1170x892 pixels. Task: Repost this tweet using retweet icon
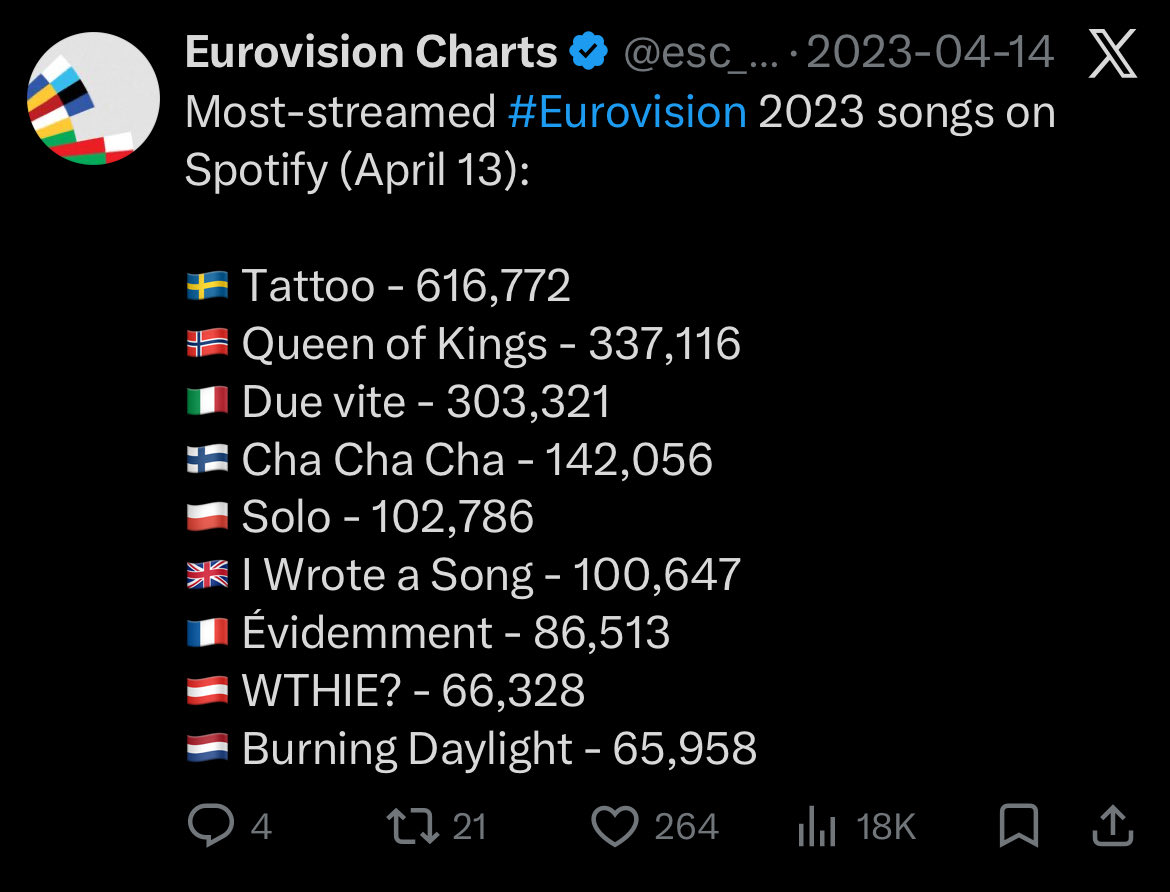pyautogui.click(x=409, y=827)
